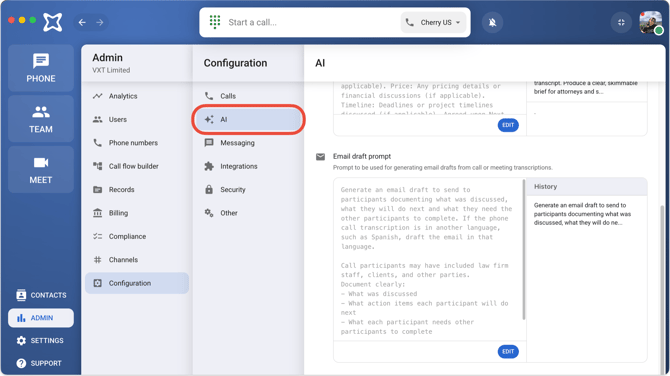
Task: Click the Email draft prompt heading
Action: (361, 156)
